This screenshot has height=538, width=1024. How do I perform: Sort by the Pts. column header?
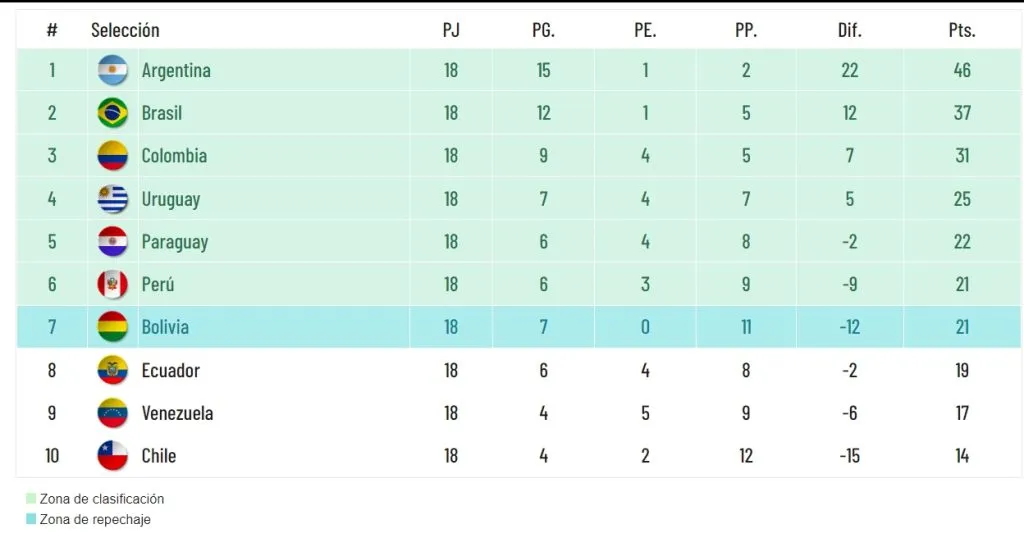961,30
